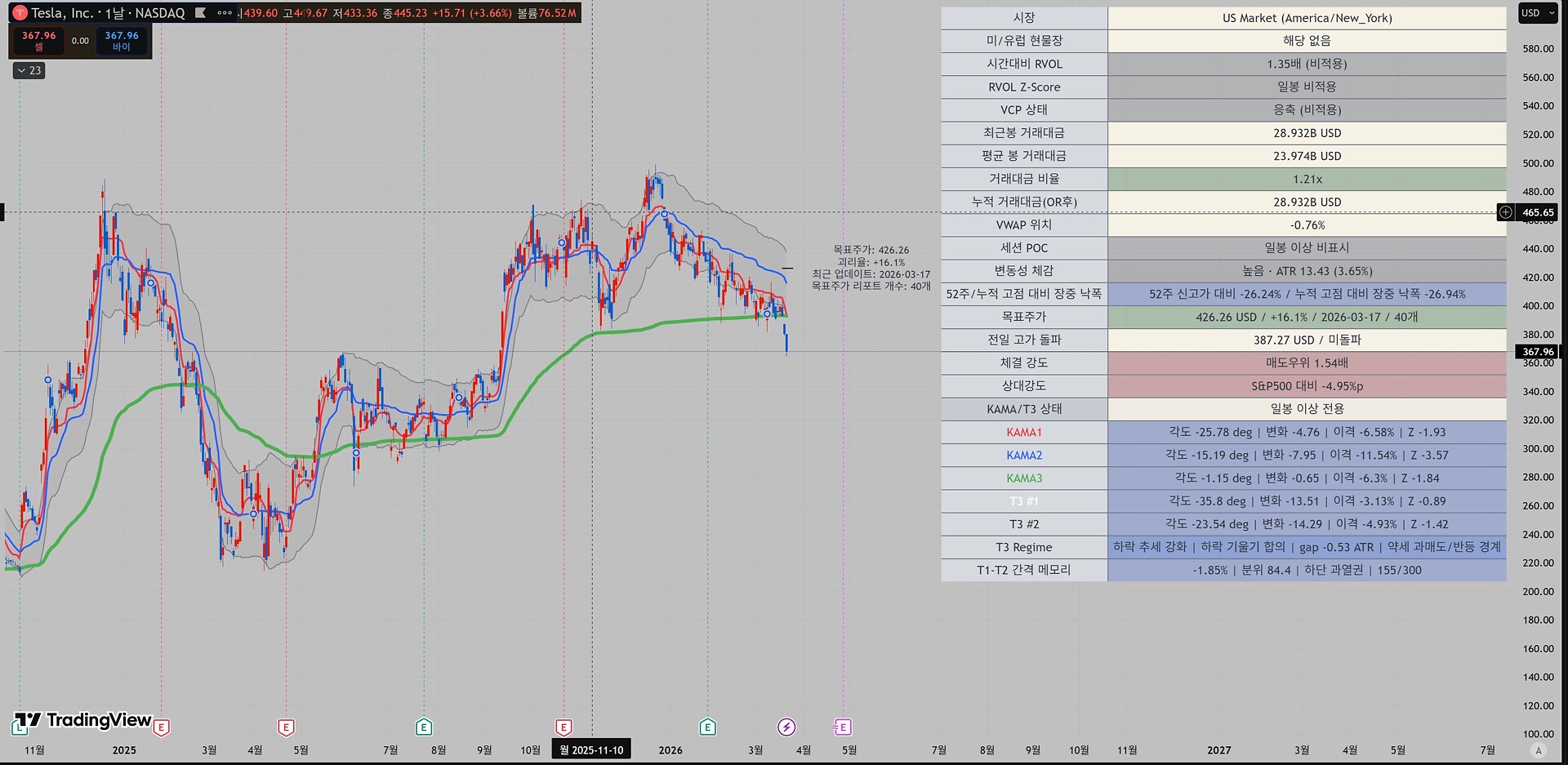This screenshot has width=1568, height=765.
Task: Click the '일봉 이상 전용' value cell
Action: click(x=1307, y=408)
